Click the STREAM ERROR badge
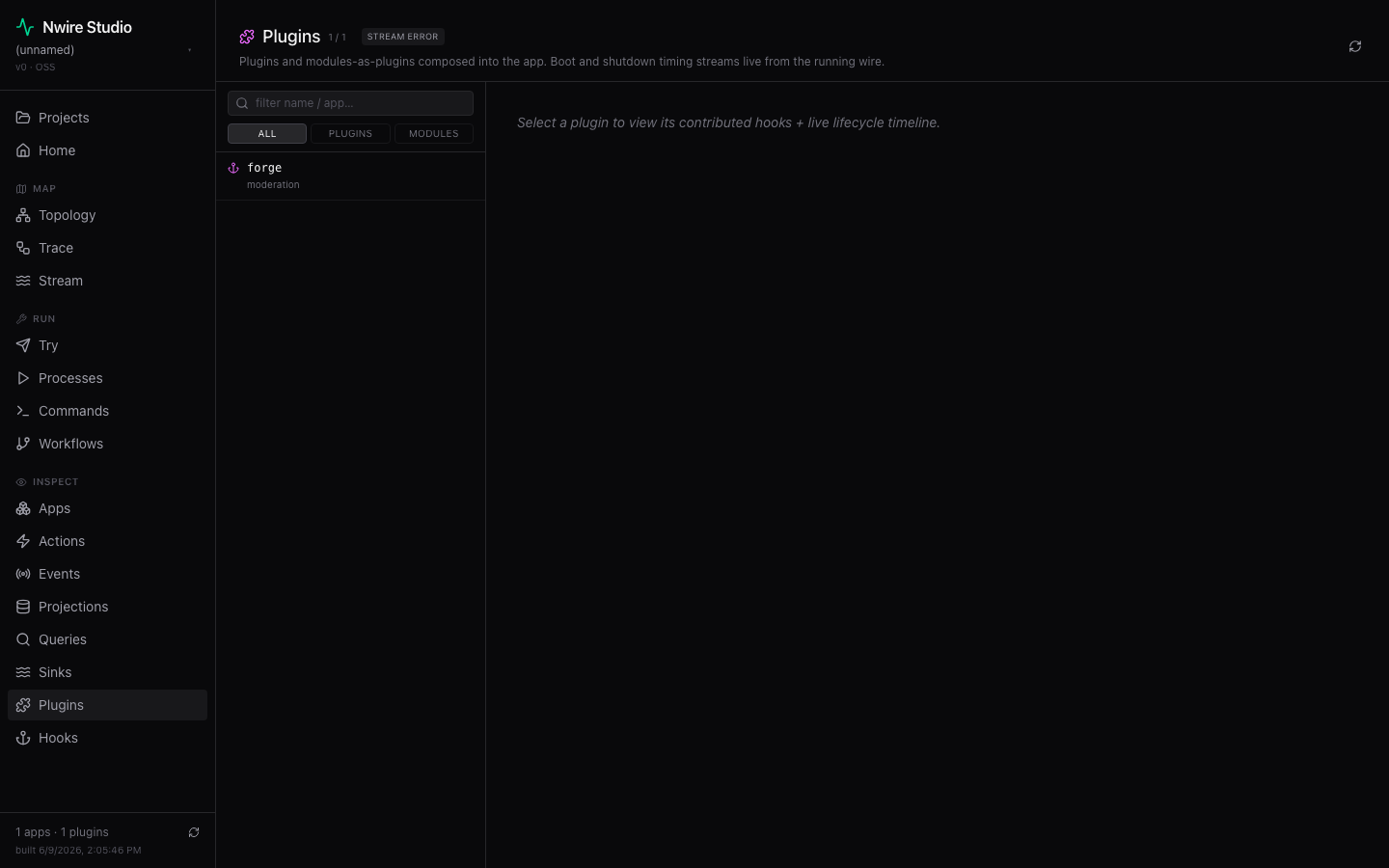Screen dimensions: 1389x868 point(402,37)
